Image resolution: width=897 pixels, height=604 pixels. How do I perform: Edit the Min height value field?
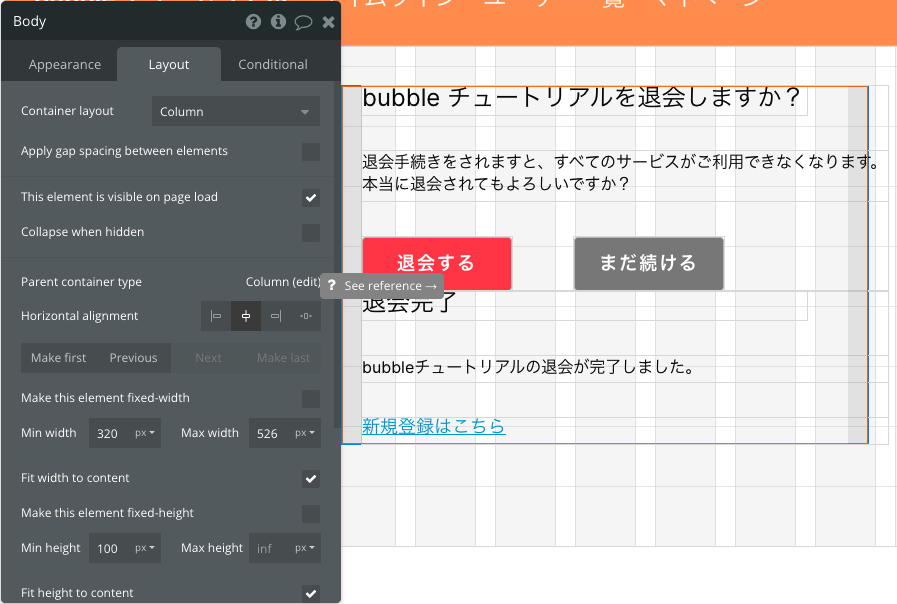110,548
